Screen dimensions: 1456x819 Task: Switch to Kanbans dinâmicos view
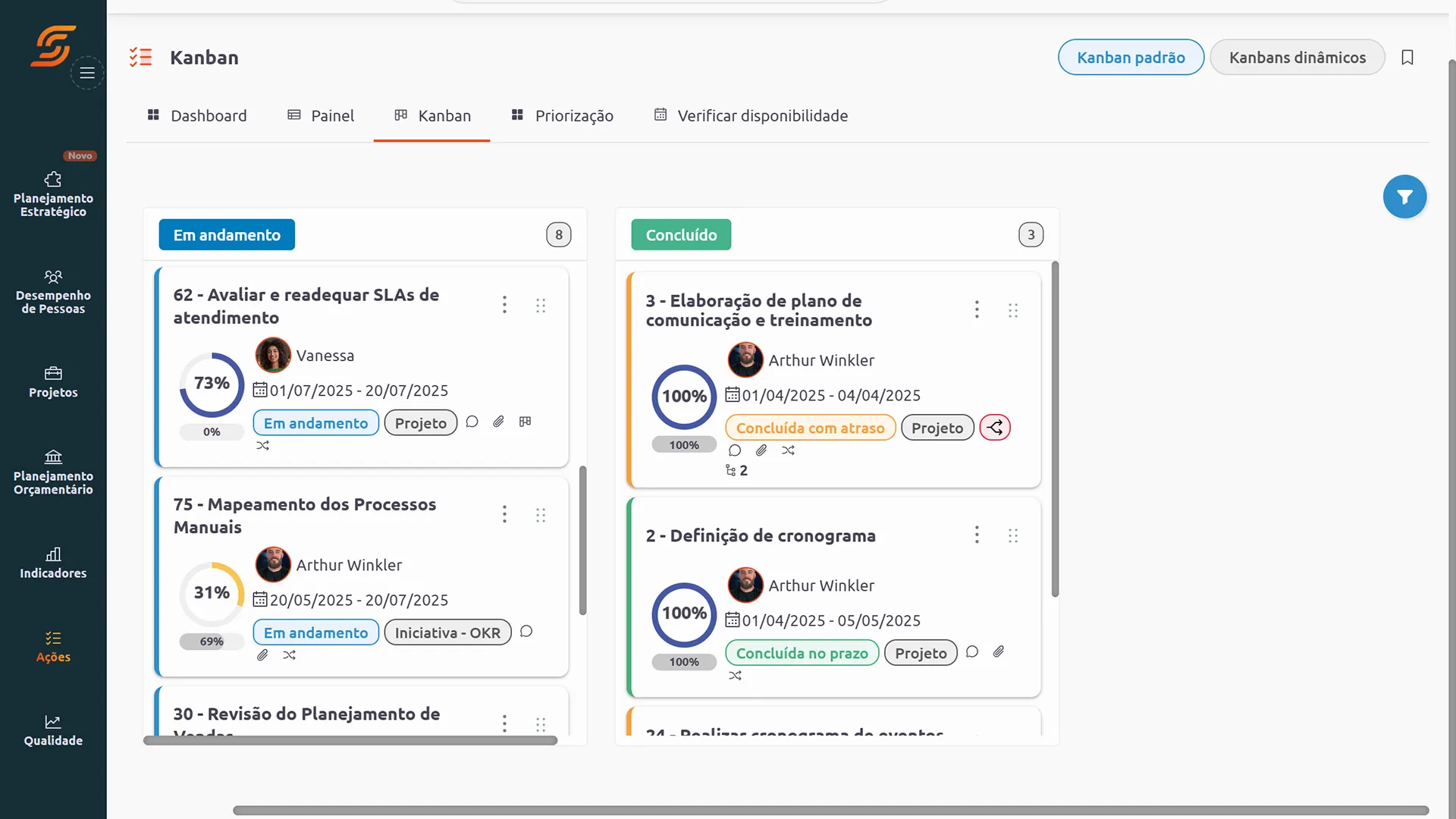point(1298,58)
